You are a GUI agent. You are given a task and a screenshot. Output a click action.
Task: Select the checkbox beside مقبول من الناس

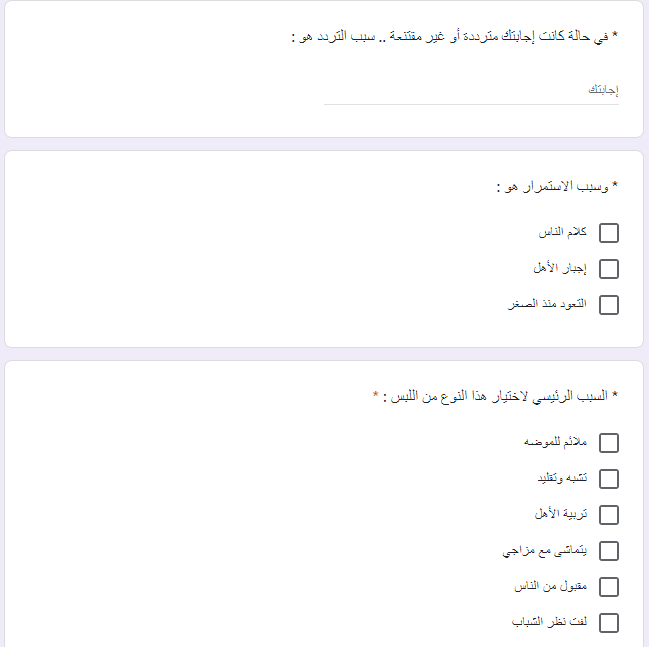(608, 587)
